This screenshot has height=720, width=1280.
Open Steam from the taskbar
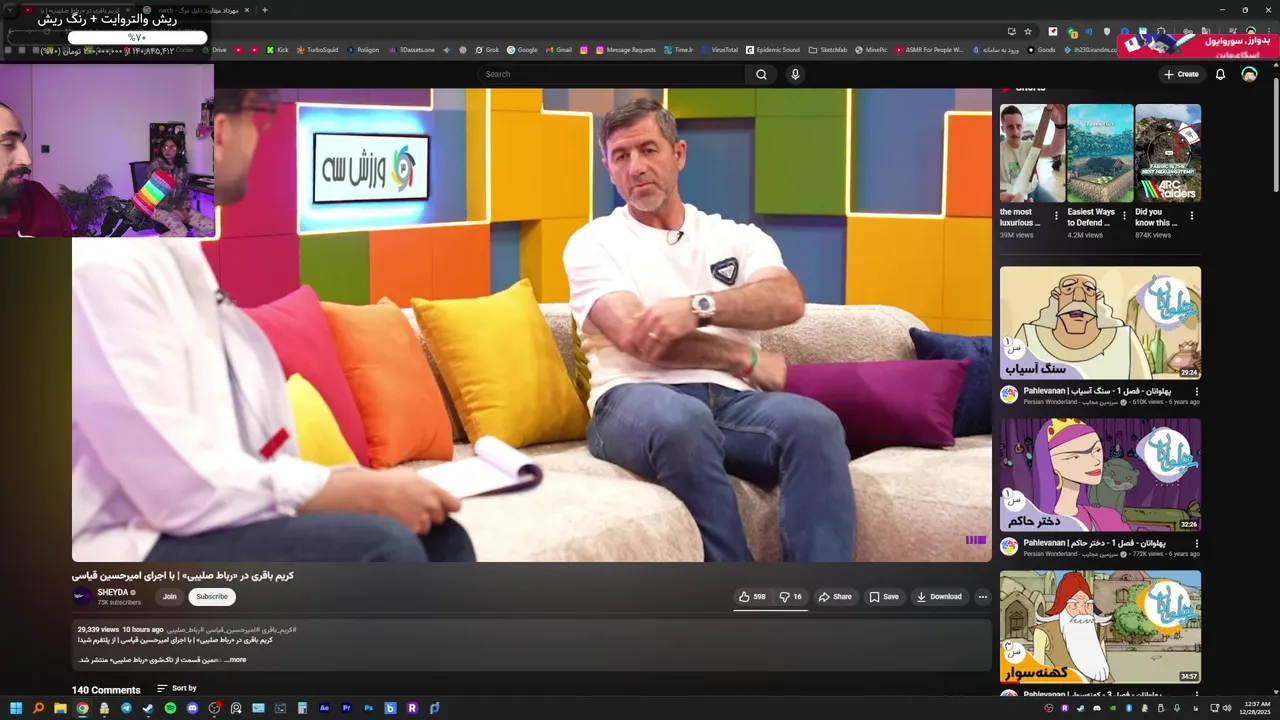coord(148,708)
